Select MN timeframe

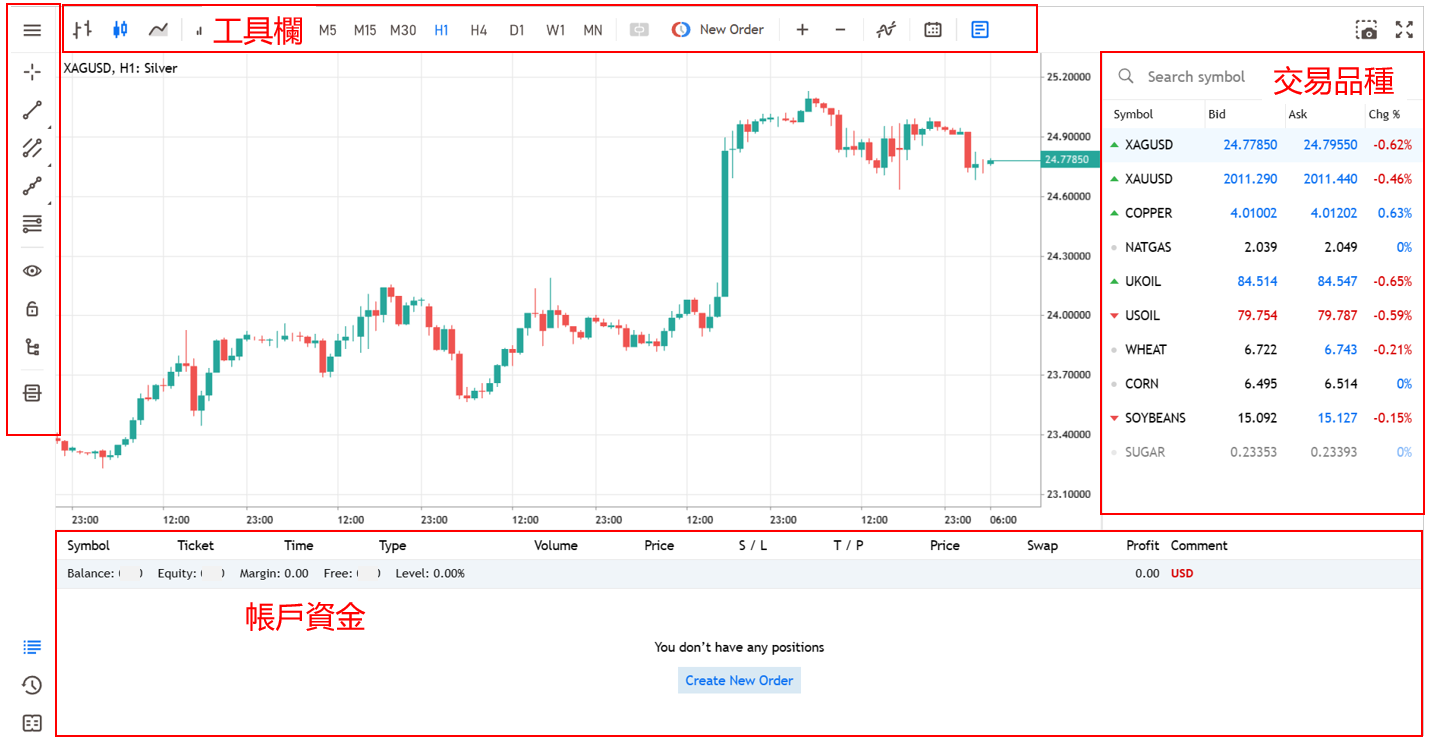click(x=593, y=30)
